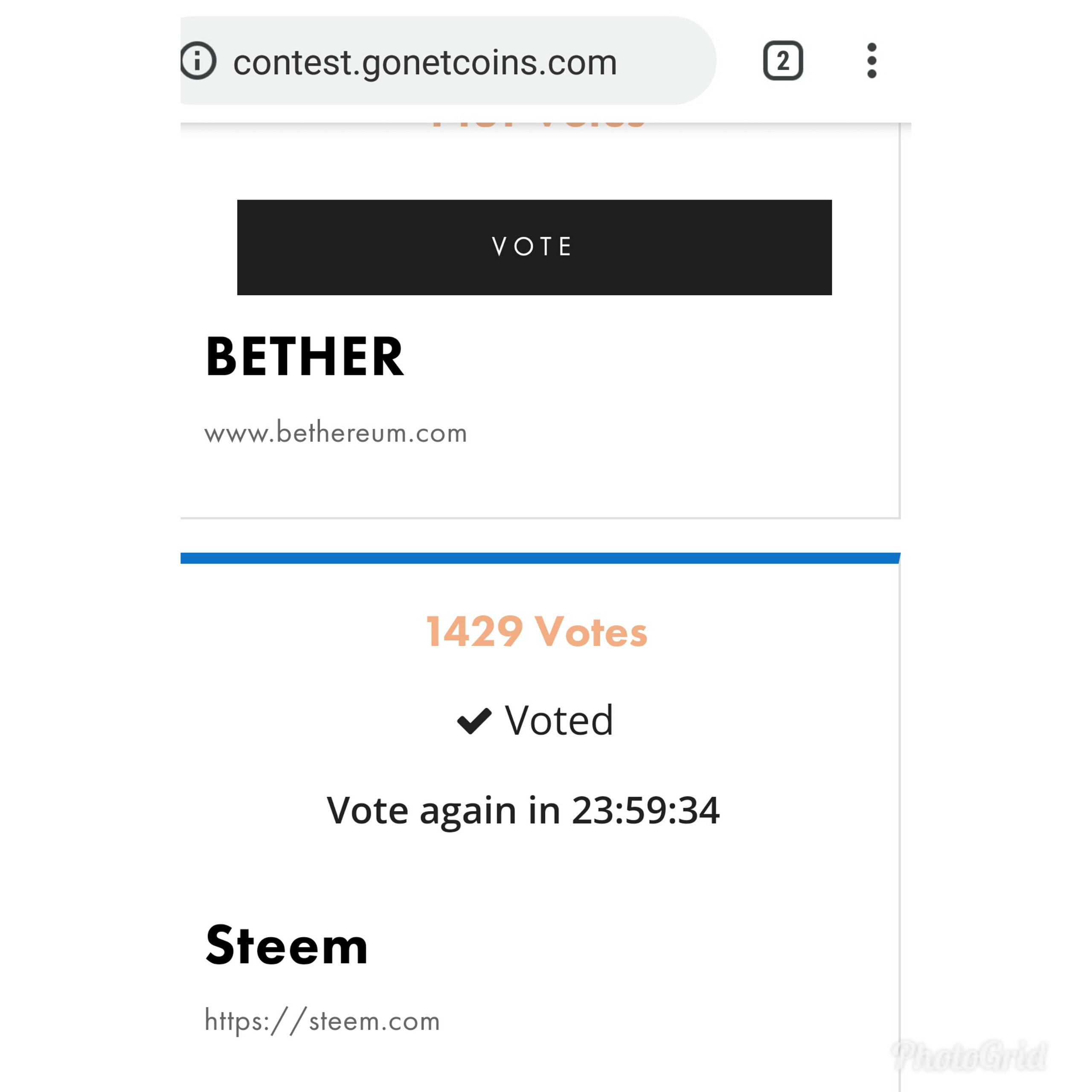
Task: Click the contest.gonetcoins.com address bar
Action: click(448, 61)
